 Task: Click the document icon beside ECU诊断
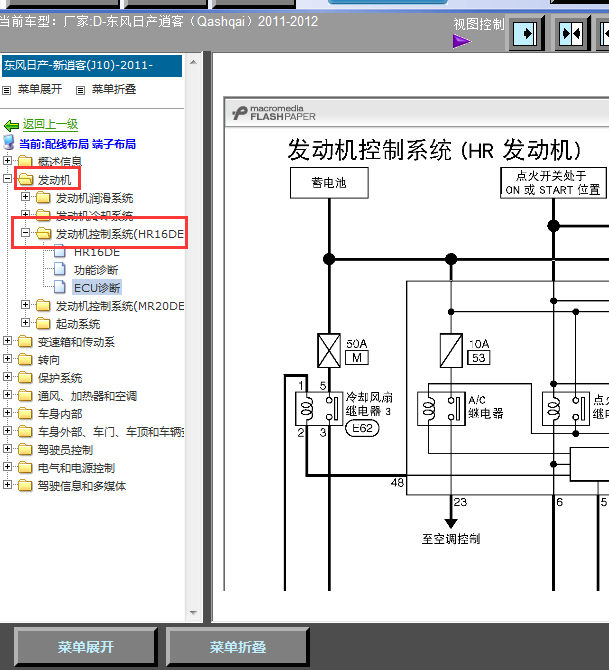pyautogui.click(x=60, y=287)
